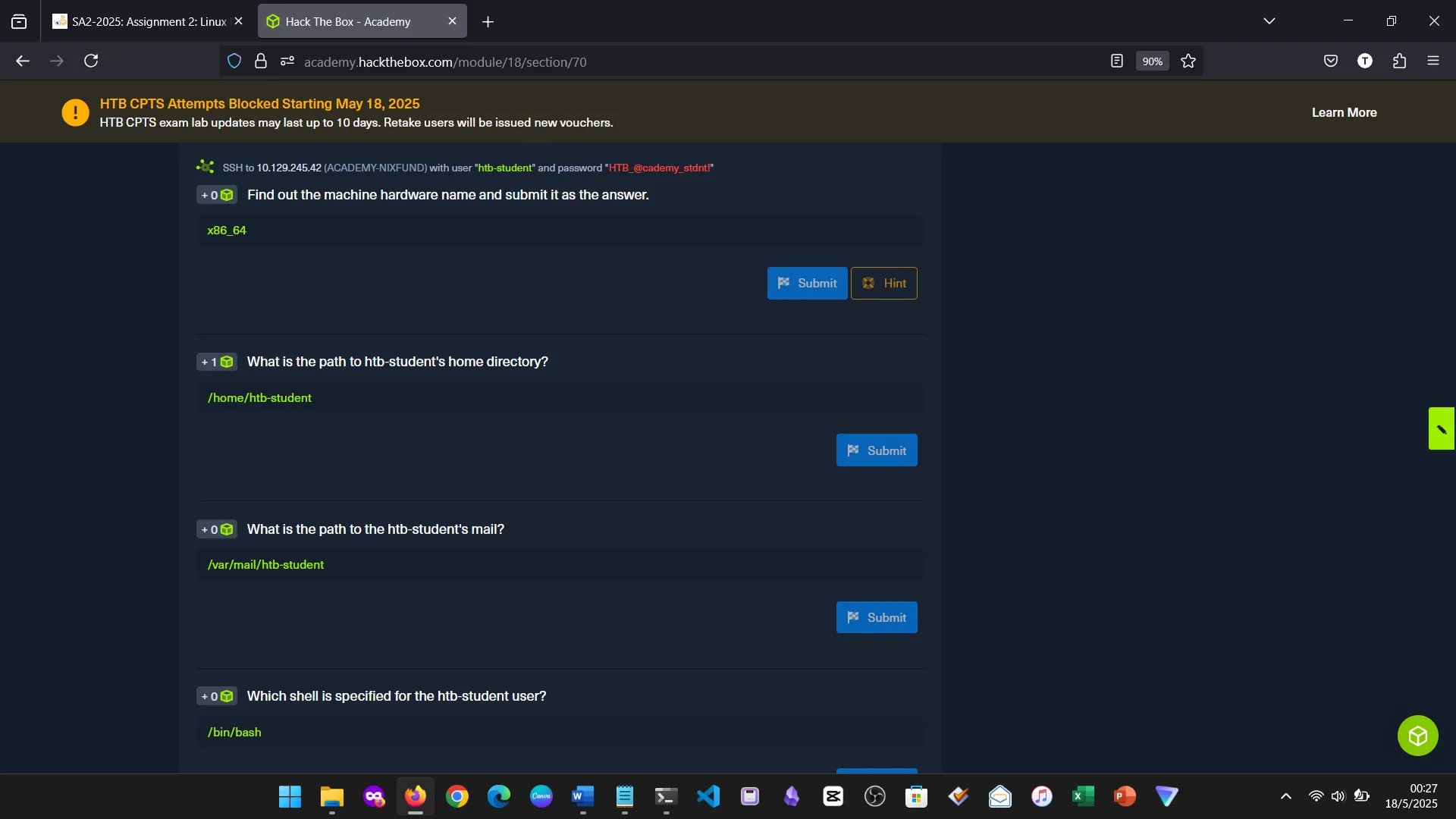The width and height of the screenshot is (1456, 819).
Task: Click the 90% zoom level control
Action: click(x=1151, y=61)
